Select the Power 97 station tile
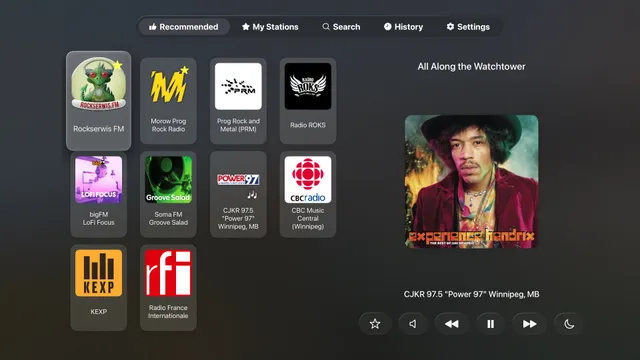 tap(238, 194)
